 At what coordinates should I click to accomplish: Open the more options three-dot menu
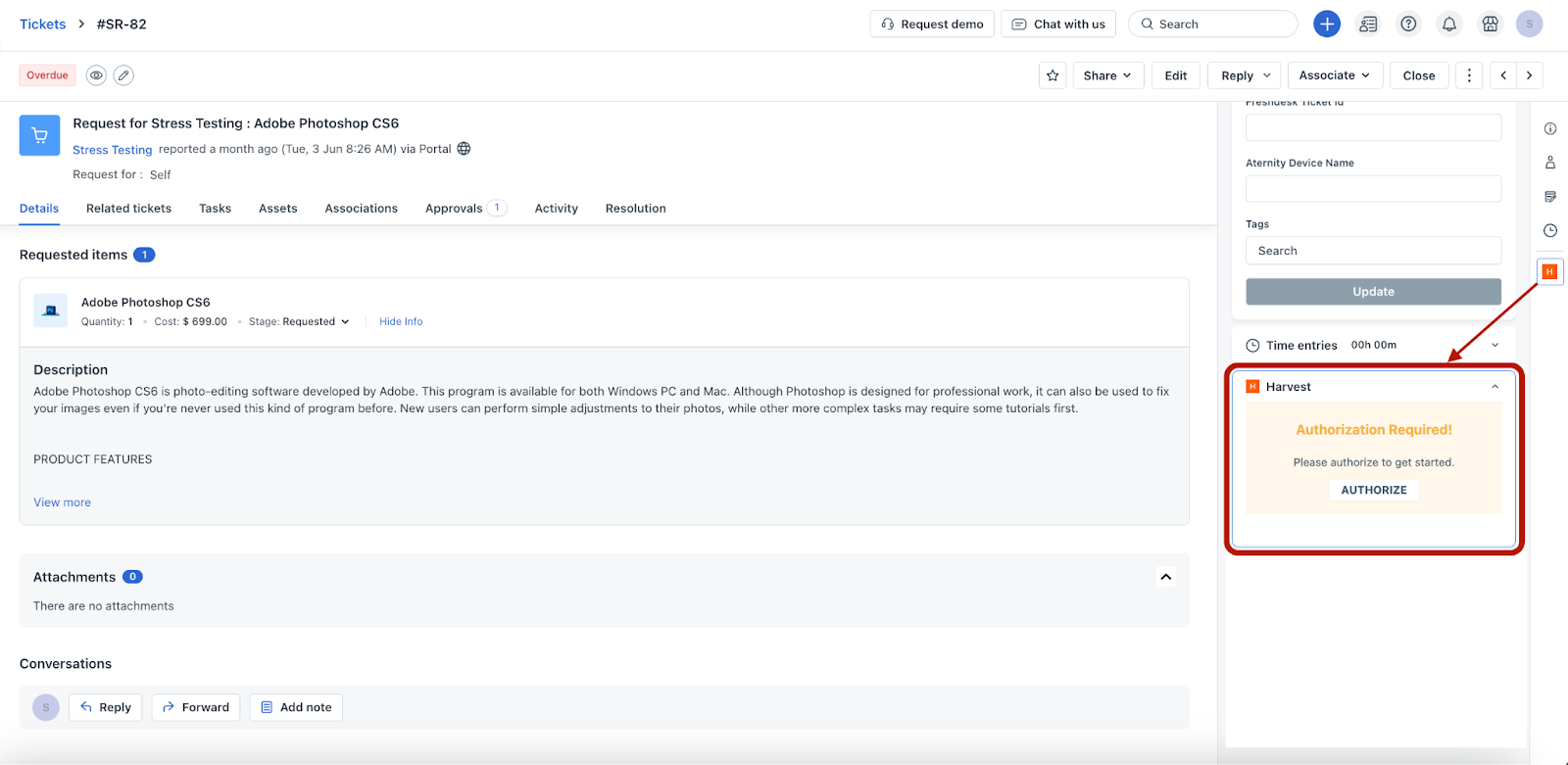1468,75
